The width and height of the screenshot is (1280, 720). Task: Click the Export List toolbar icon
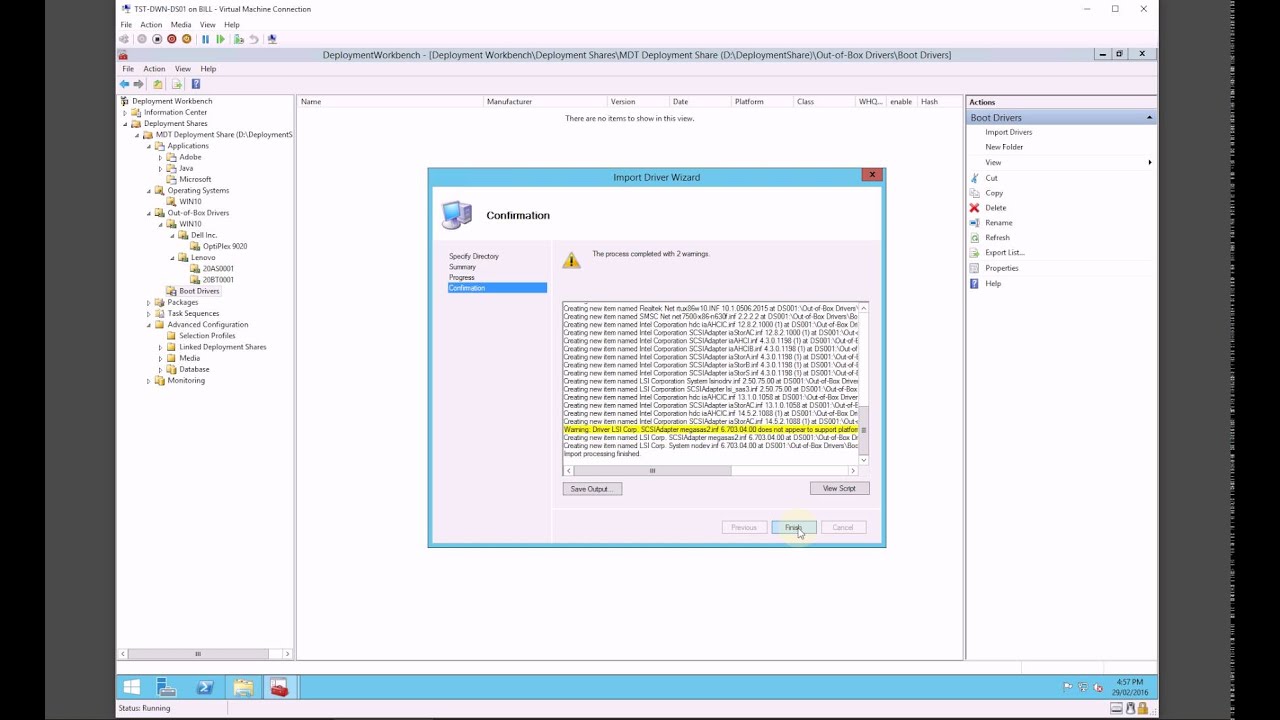point(177,84)
